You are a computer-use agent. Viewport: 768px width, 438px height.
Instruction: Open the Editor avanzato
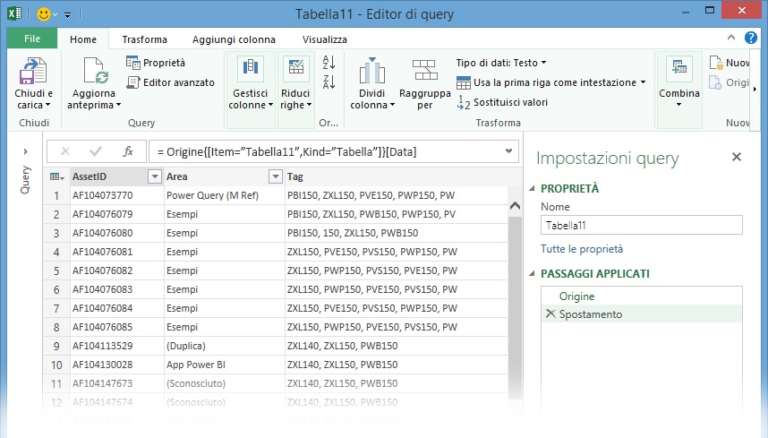coord(170,82)
